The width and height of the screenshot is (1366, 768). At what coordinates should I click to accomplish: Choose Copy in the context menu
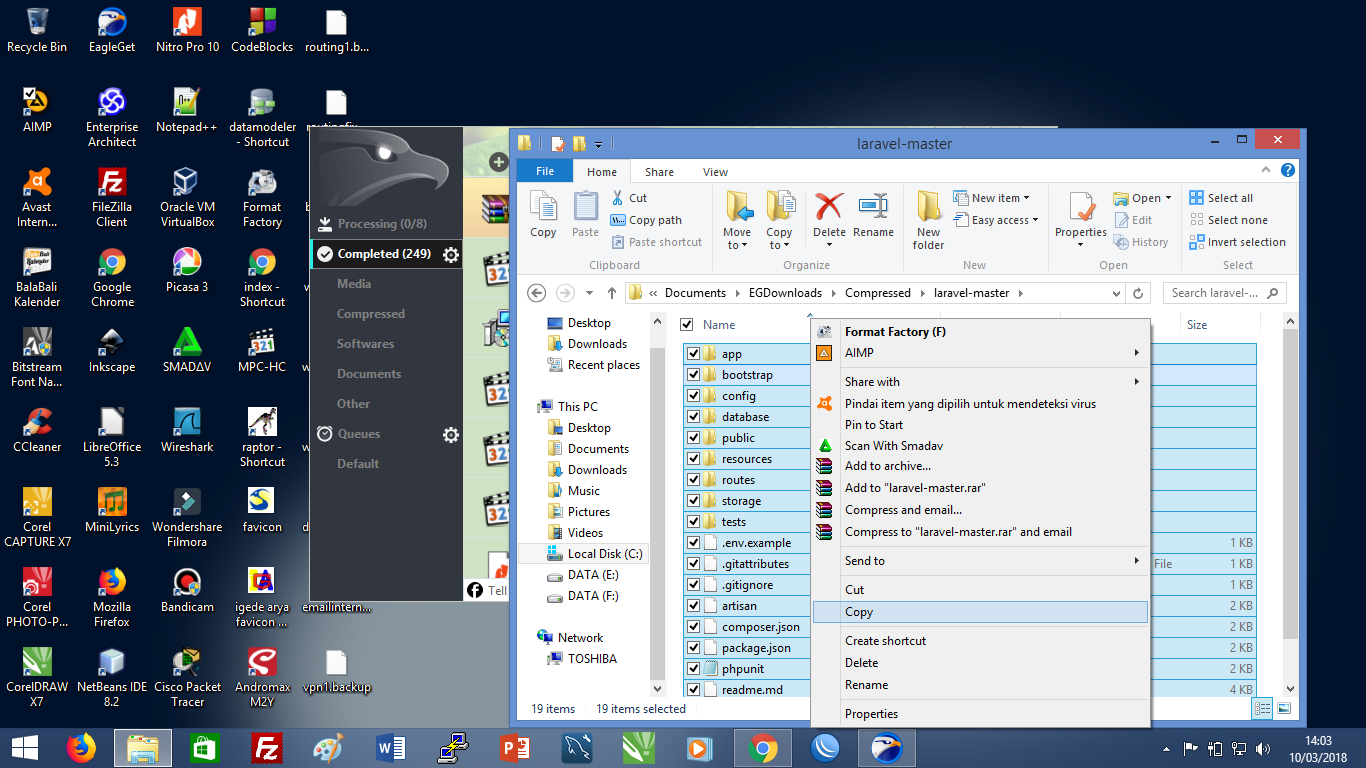pos(980,612)
